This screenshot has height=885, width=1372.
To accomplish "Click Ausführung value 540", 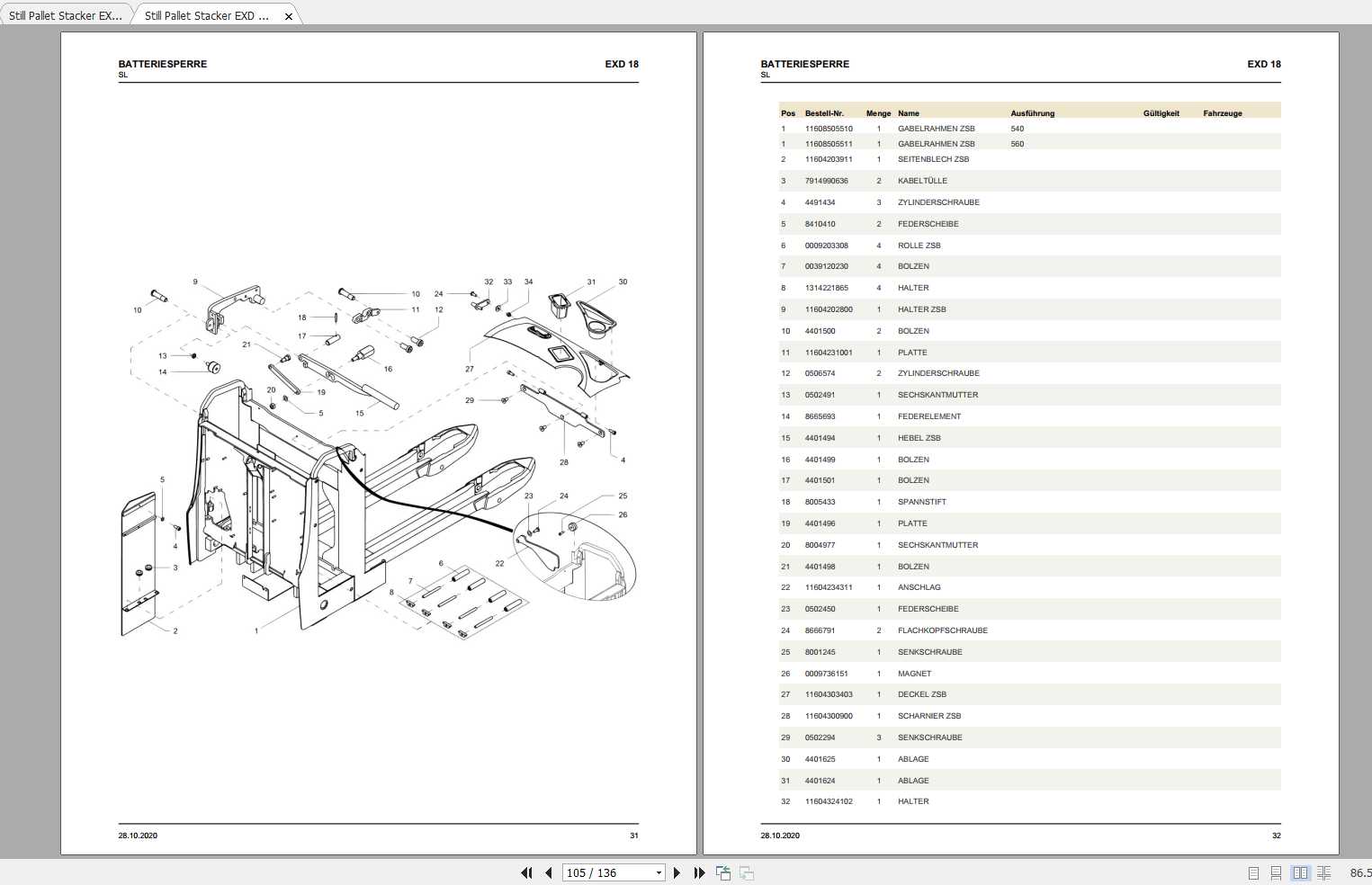I will pos(1017,129).
